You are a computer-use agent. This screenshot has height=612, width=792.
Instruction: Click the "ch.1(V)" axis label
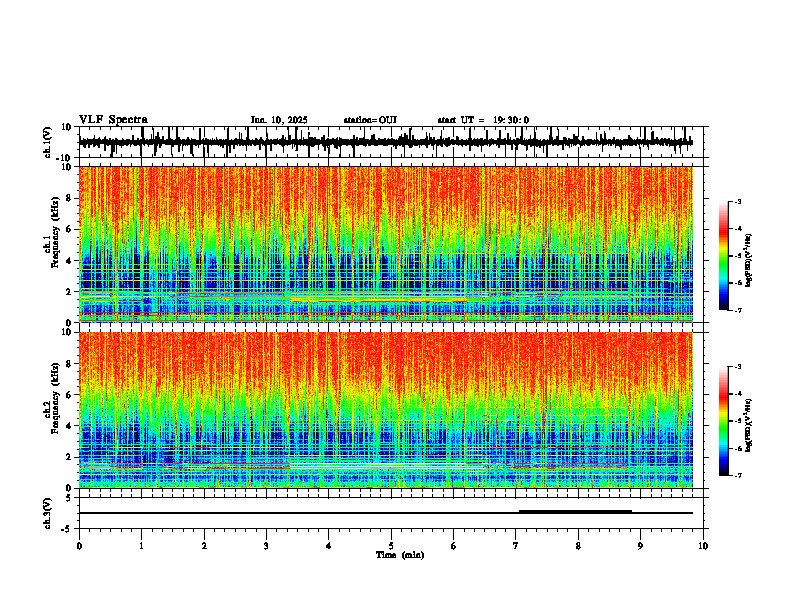49,142
